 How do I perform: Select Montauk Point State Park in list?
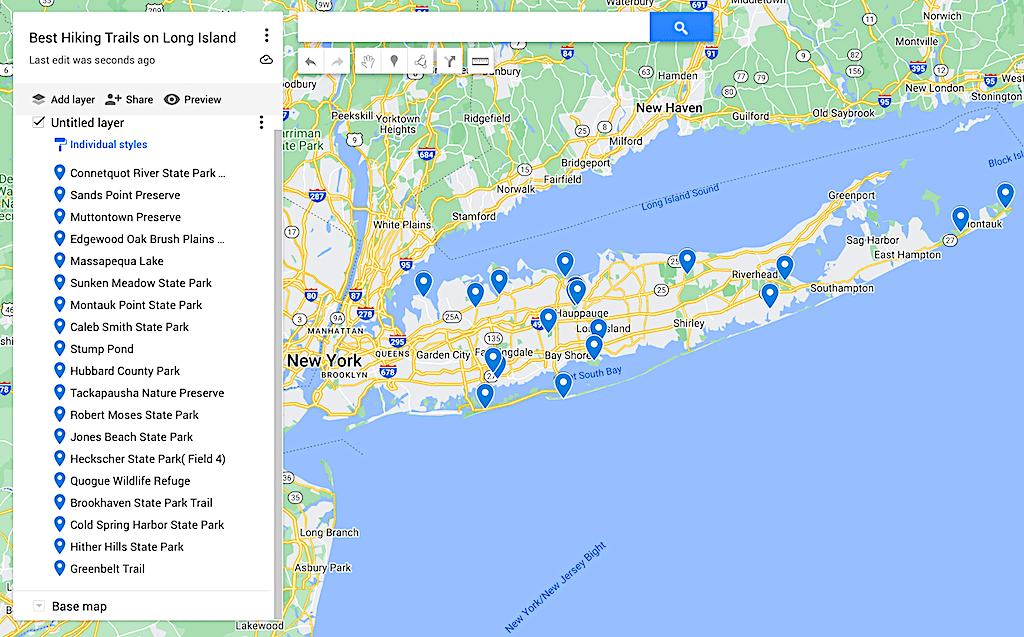[136, 305]
